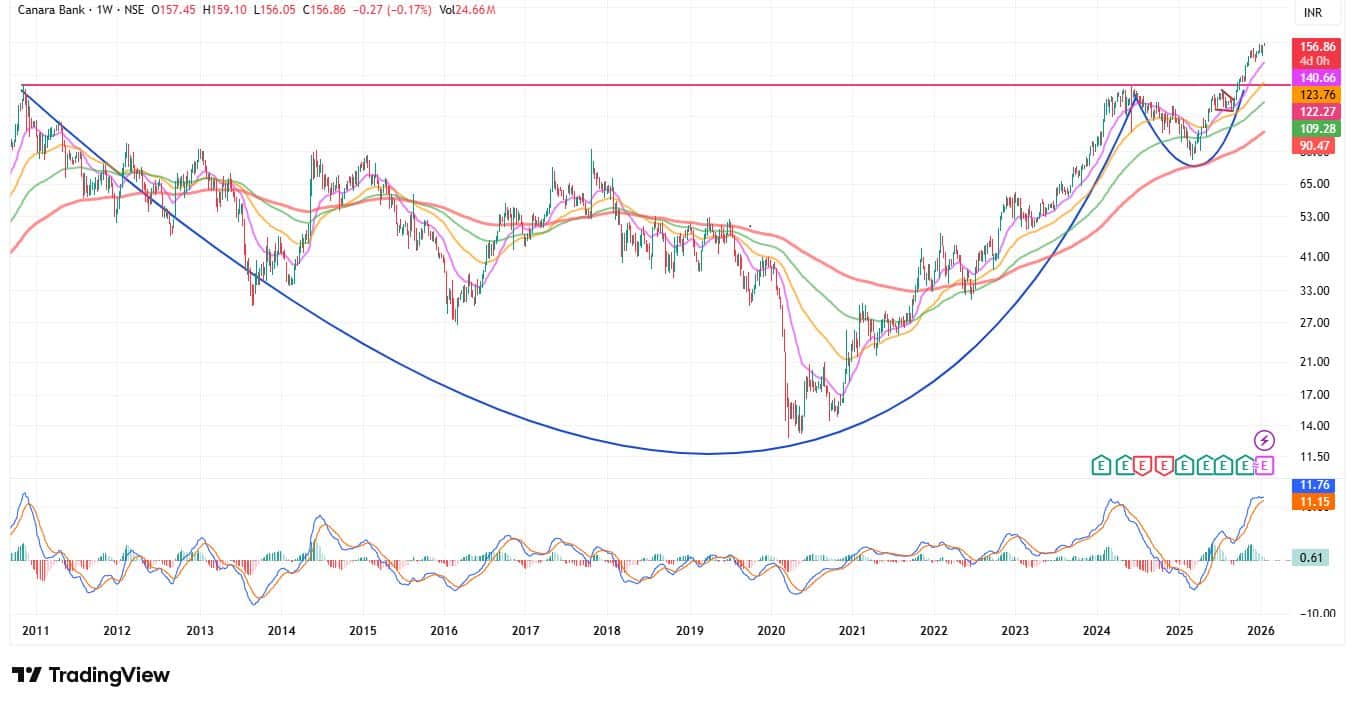Click the 65.00 price axis tick
Screen dimensions: 1355x705
pyautogui.click(x=1314, y=184)
